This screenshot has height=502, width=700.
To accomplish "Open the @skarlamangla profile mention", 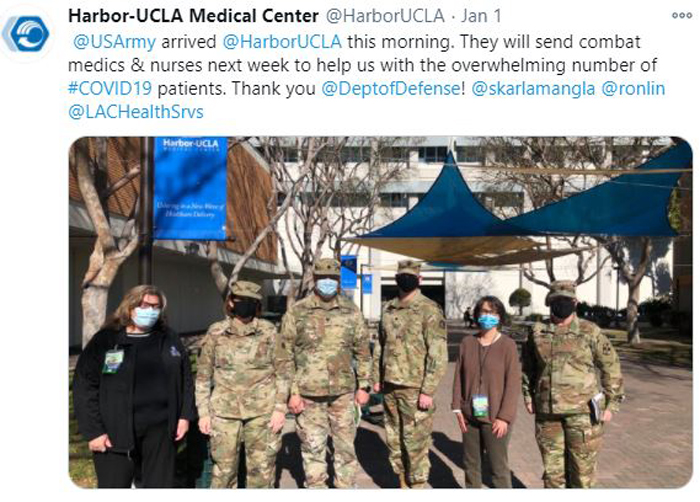I will 533,88.
